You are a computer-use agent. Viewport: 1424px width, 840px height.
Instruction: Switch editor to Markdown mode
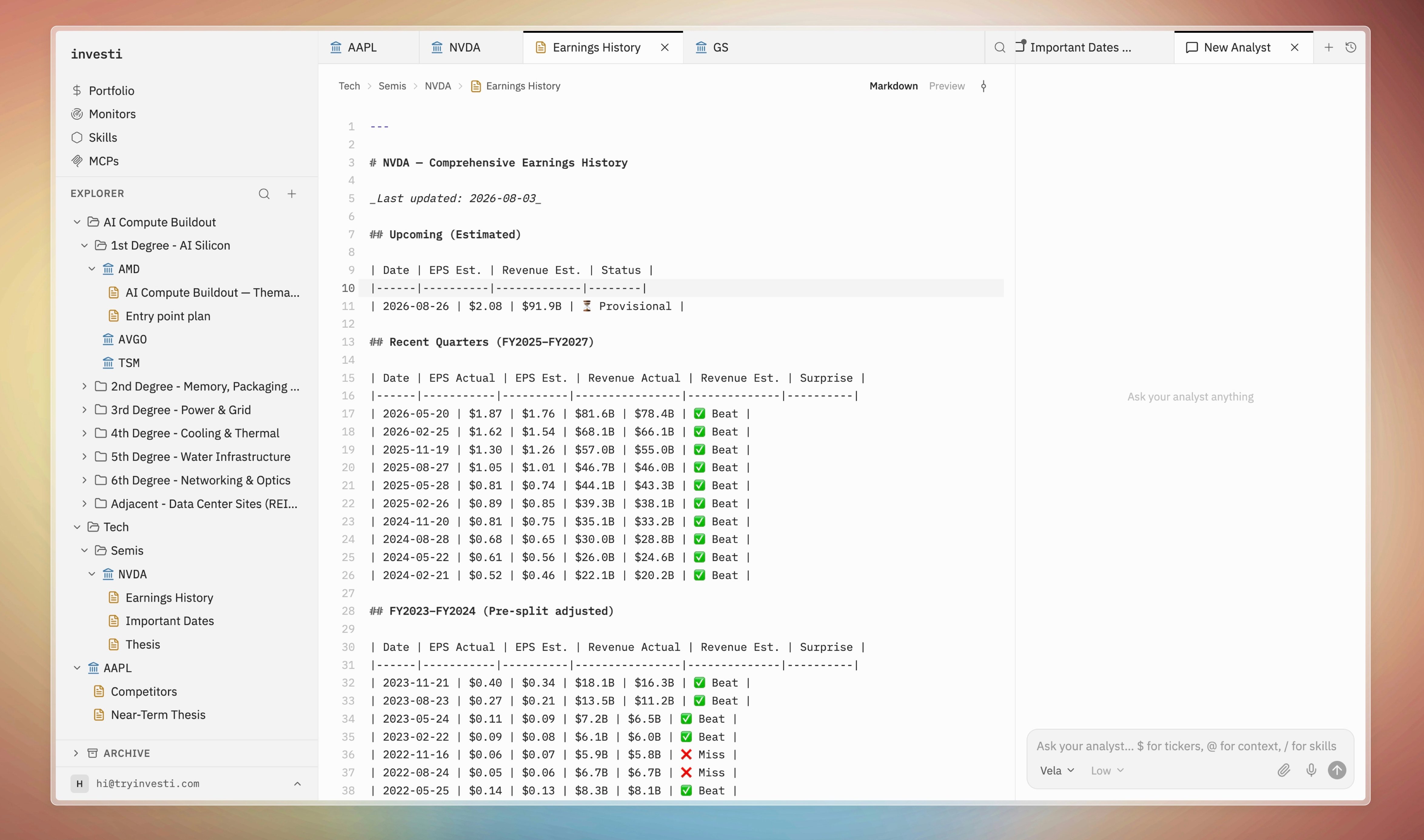(x=894, y=86)
